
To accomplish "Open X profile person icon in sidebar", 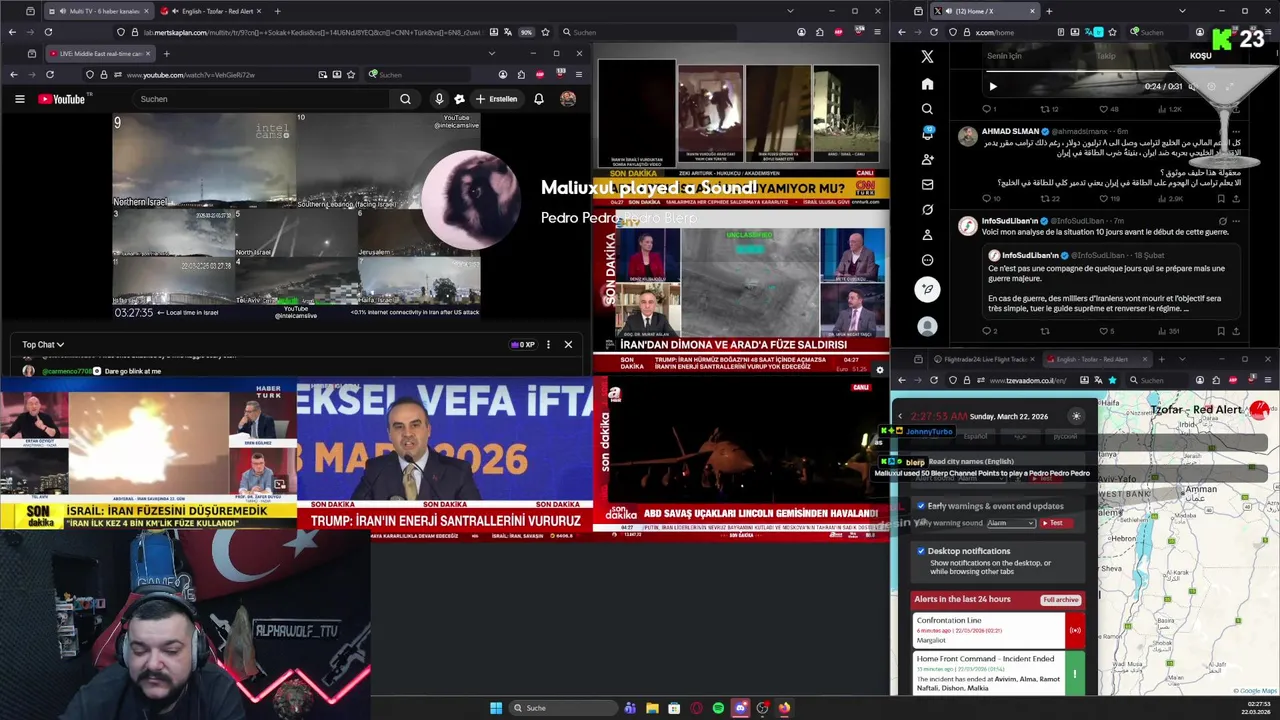I will click(927, 235).
